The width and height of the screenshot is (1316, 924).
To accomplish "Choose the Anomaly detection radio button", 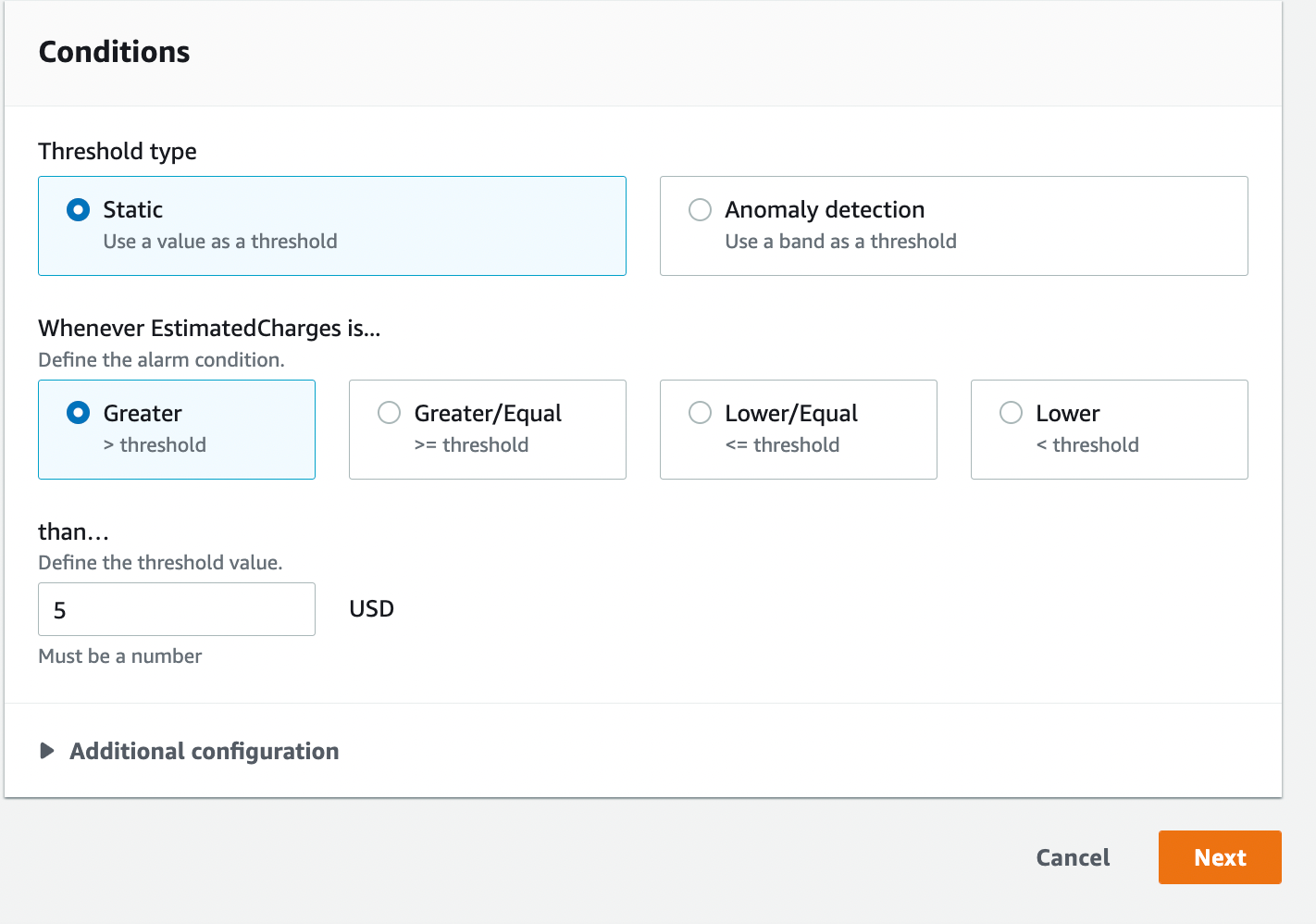I will coord(701,210).
